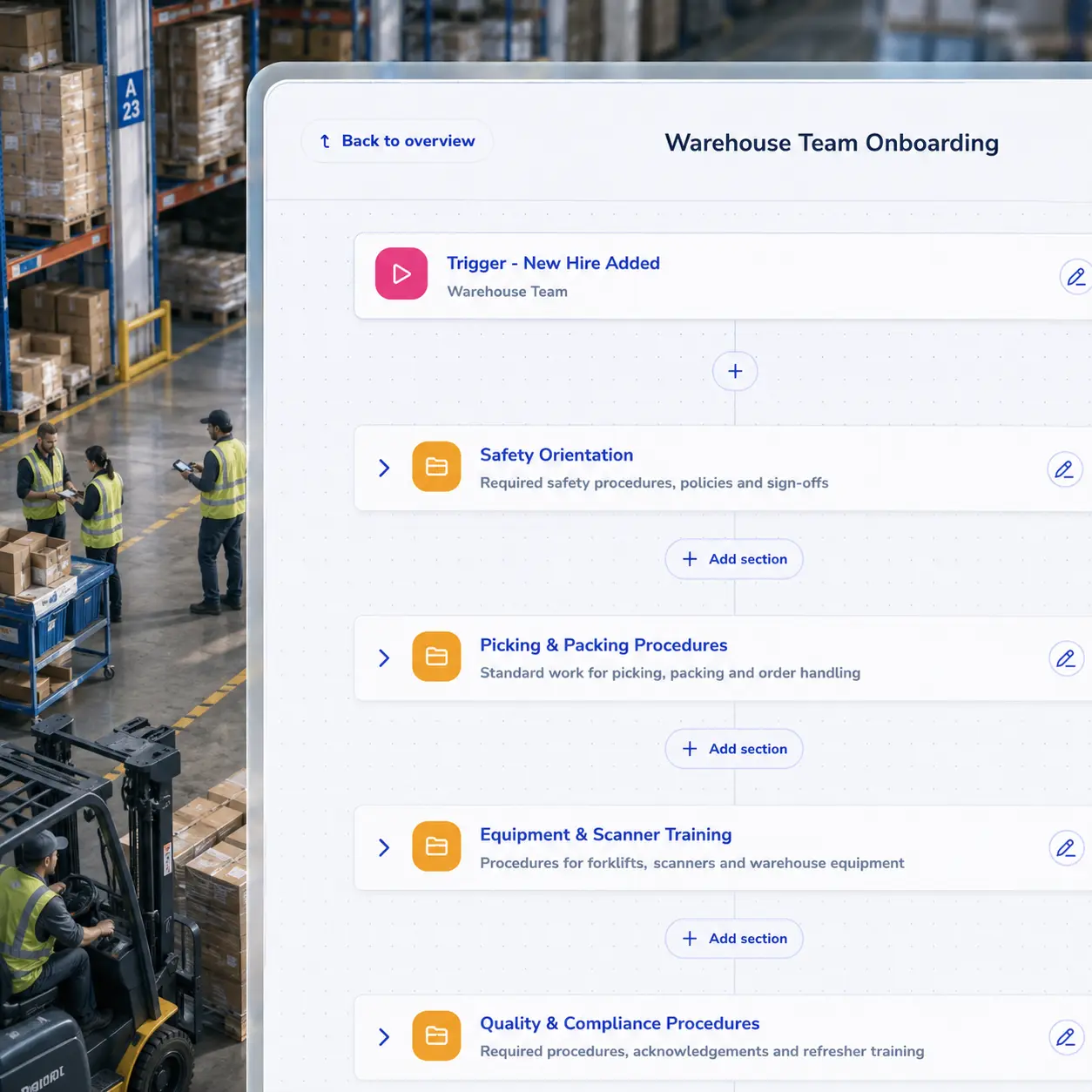The image size is (1092, 1092).
Task: Open the Picking & Packing Procedures title
Action: tap(603, 645)
